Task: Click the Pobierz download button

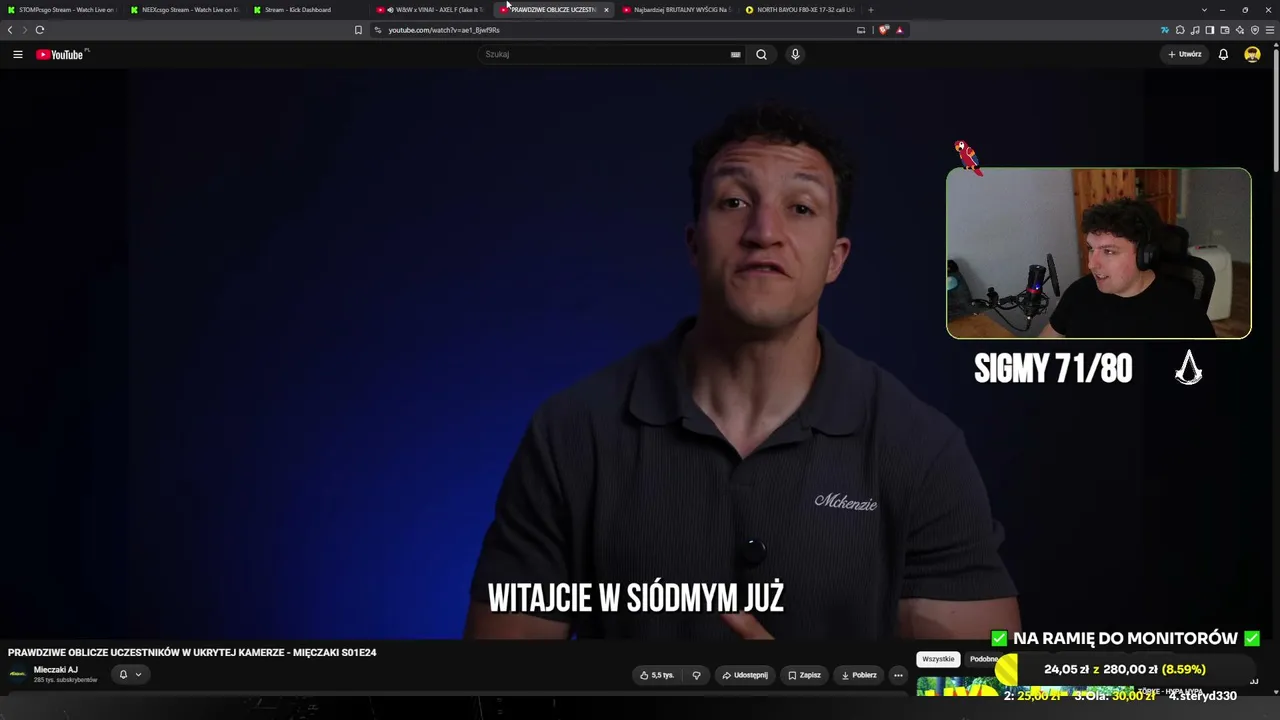Action: (859, 675)
